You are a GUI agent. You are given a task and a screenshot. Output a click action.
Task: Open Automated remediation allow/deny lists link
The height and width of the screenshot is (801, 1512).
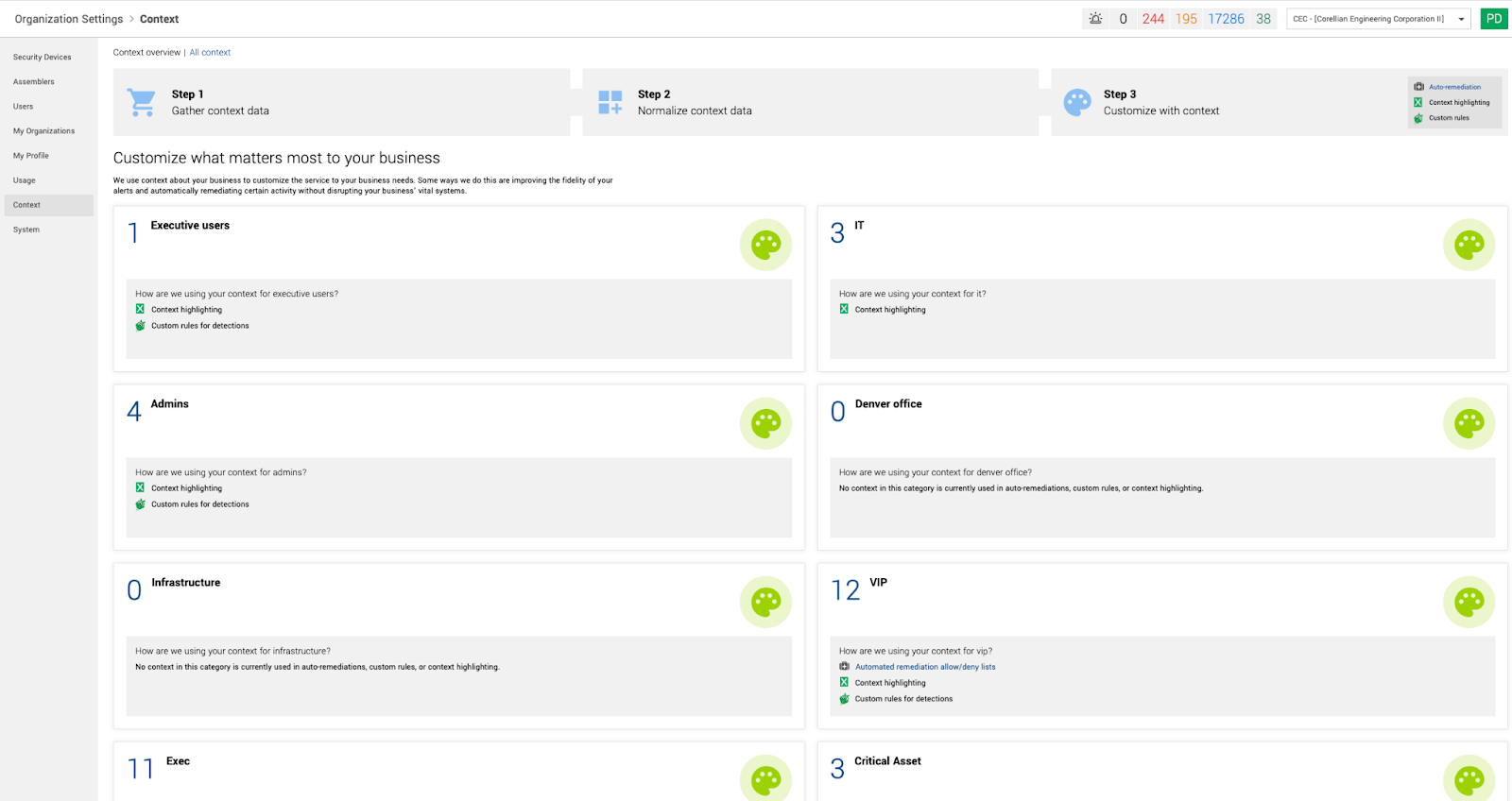pyautogui.click(x=925, y=667)
